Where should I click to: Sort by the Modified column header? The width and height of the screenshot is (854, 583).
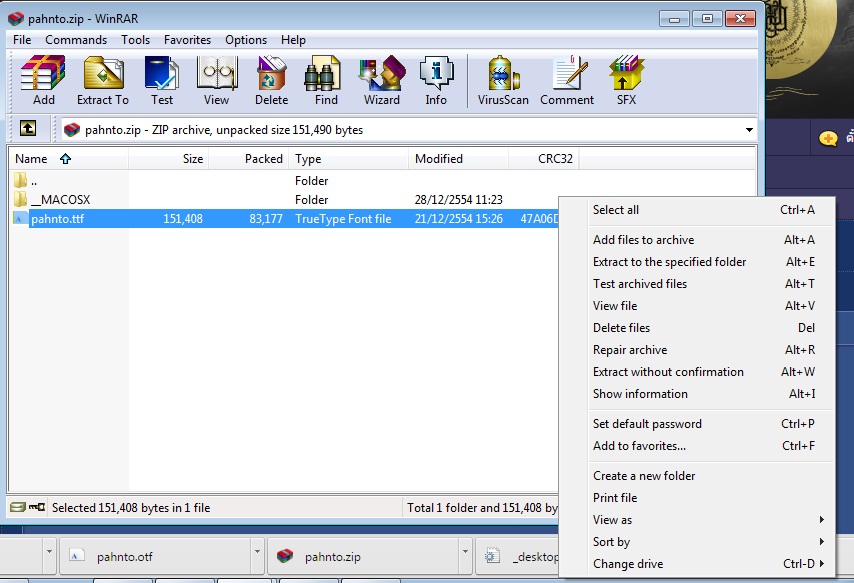pos(459,159)
